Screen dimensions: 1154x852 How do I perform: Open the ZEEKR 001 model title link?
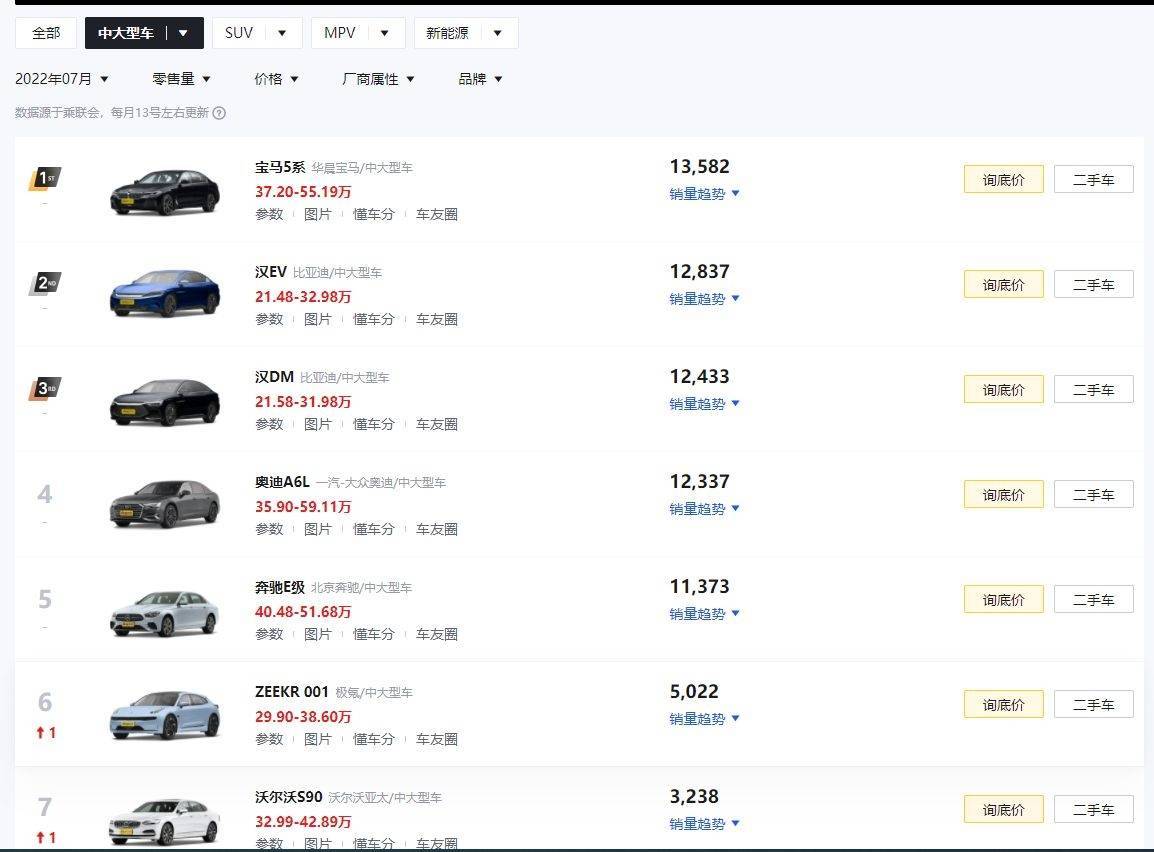click(291, 692)
